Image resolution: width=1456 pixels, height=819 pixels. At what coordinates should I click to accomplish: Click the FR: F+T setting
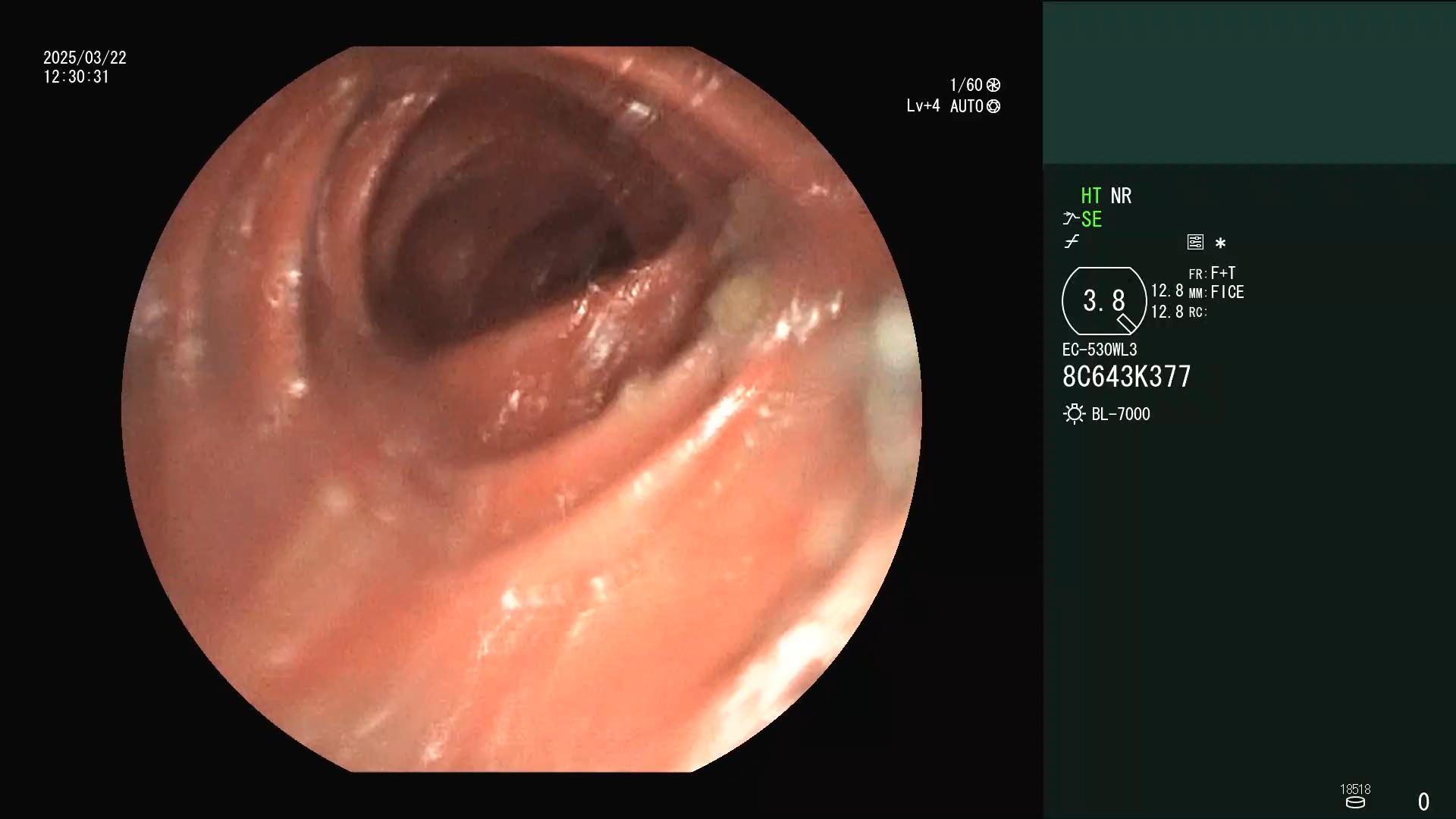click(1213, 273)
